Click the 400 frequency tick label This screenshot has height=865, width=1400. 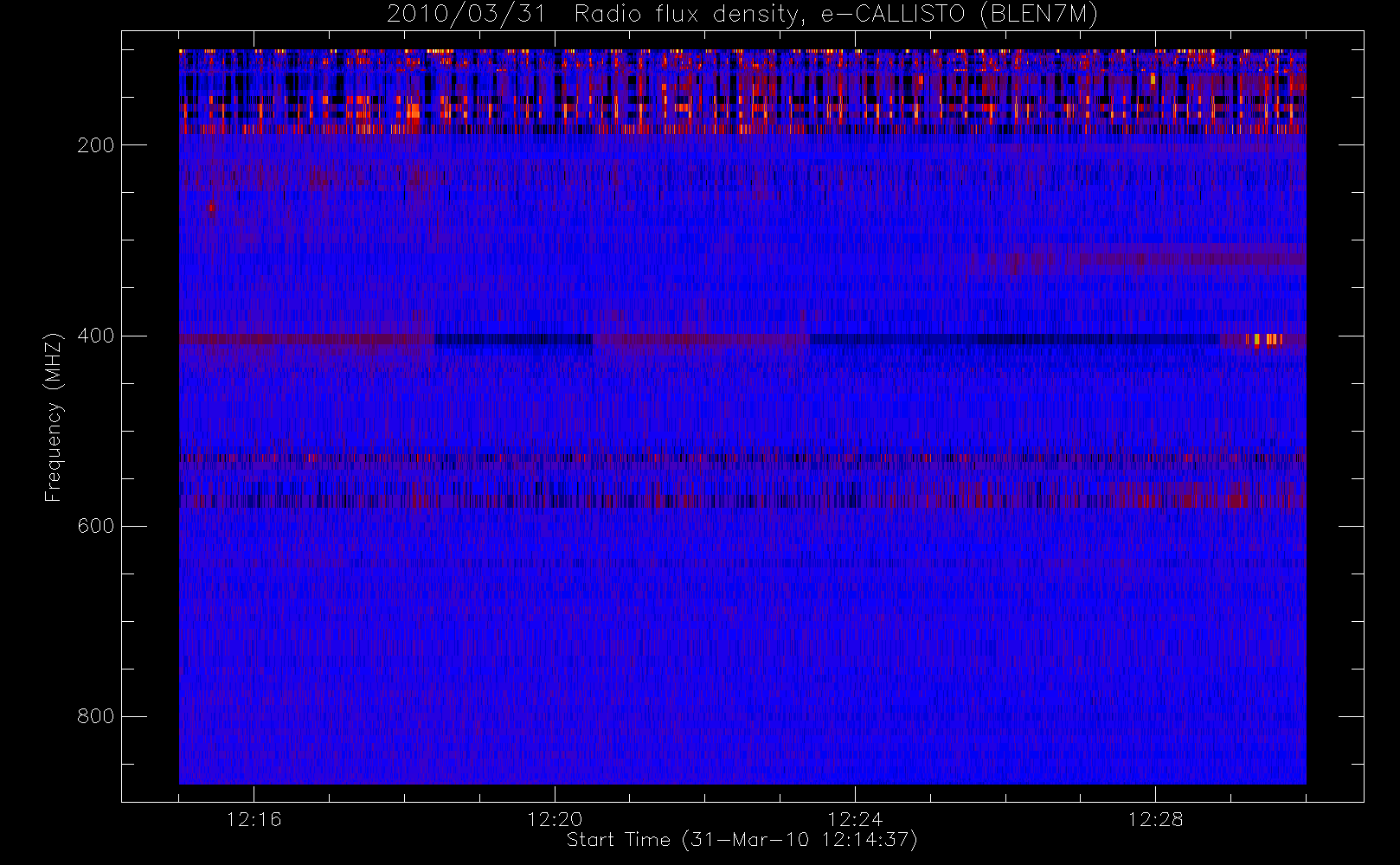coord(95,336)
